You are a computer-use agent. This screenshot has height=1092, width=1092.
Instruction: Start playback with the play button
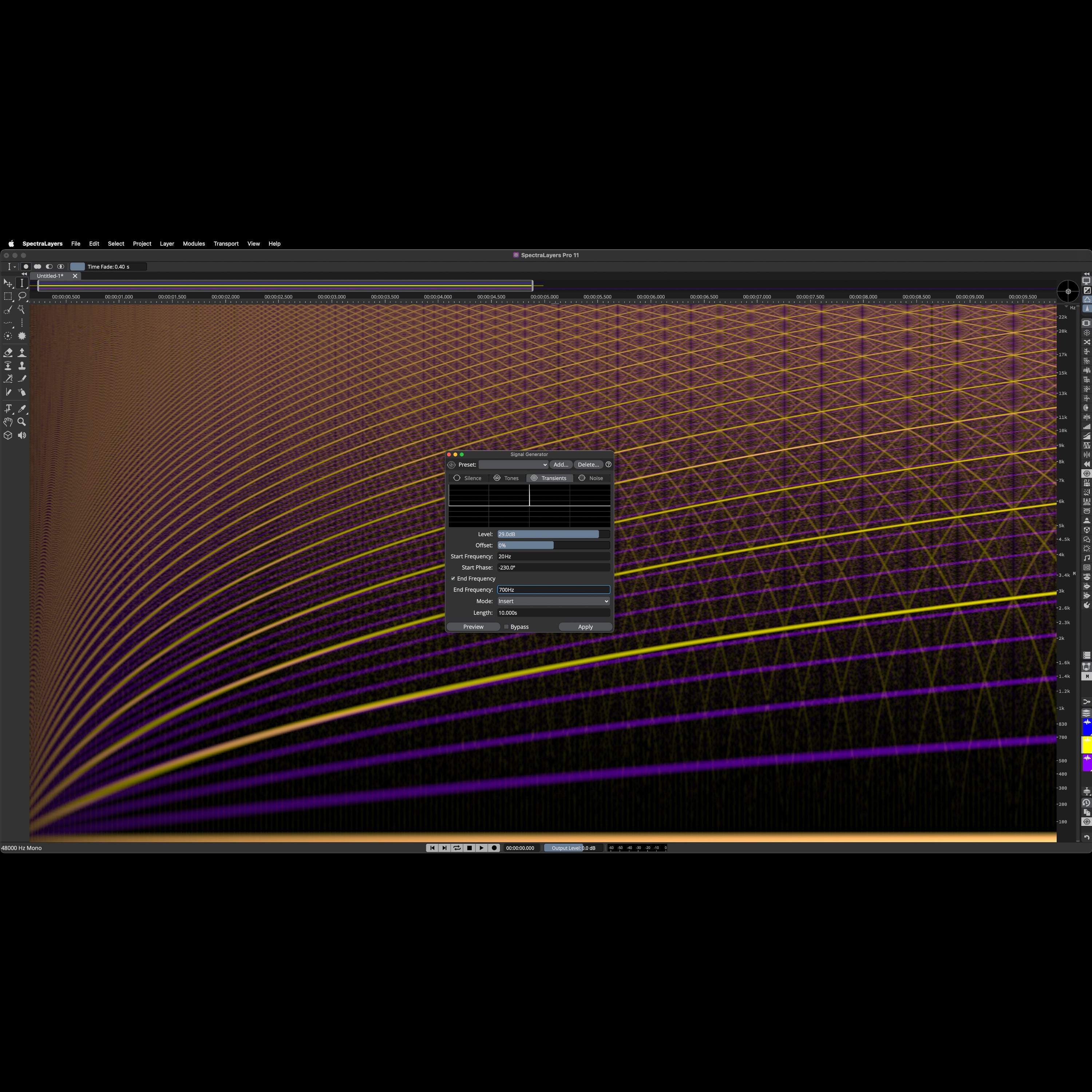[482, 848]
